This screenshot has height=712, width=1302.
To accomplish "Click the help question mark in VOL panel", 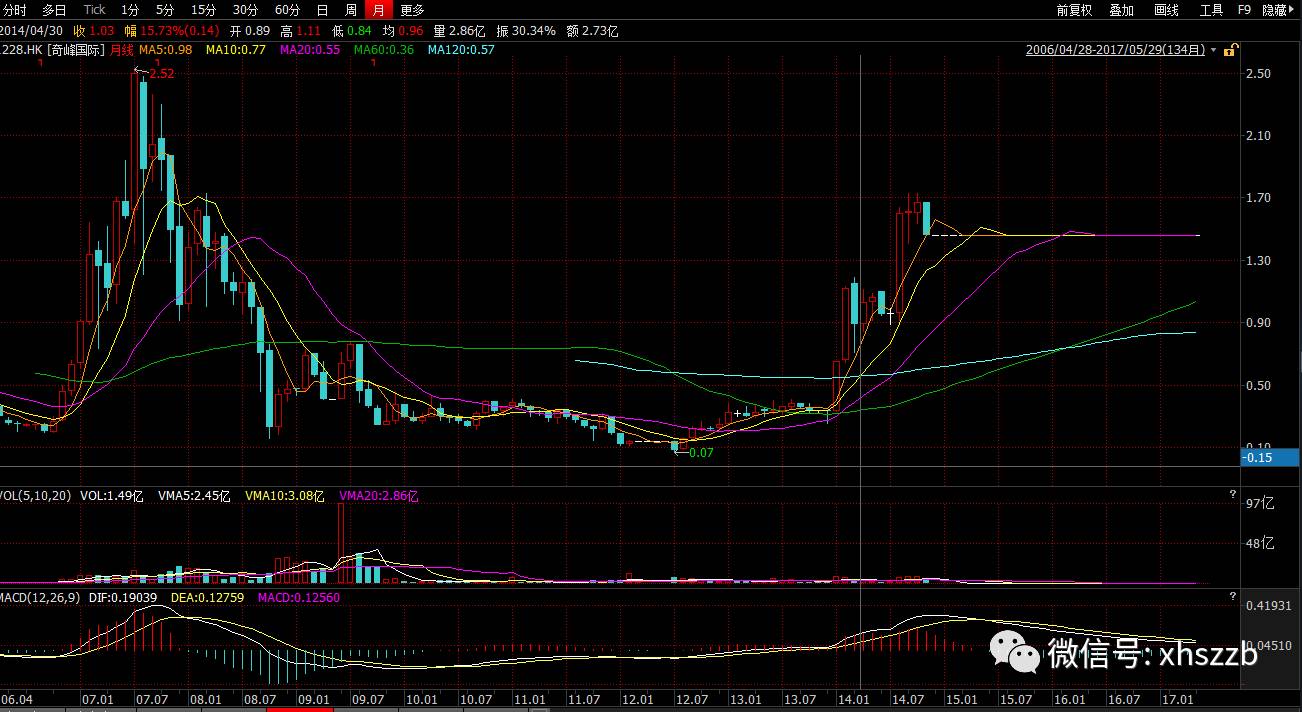I will click(x=1232, y=495).
